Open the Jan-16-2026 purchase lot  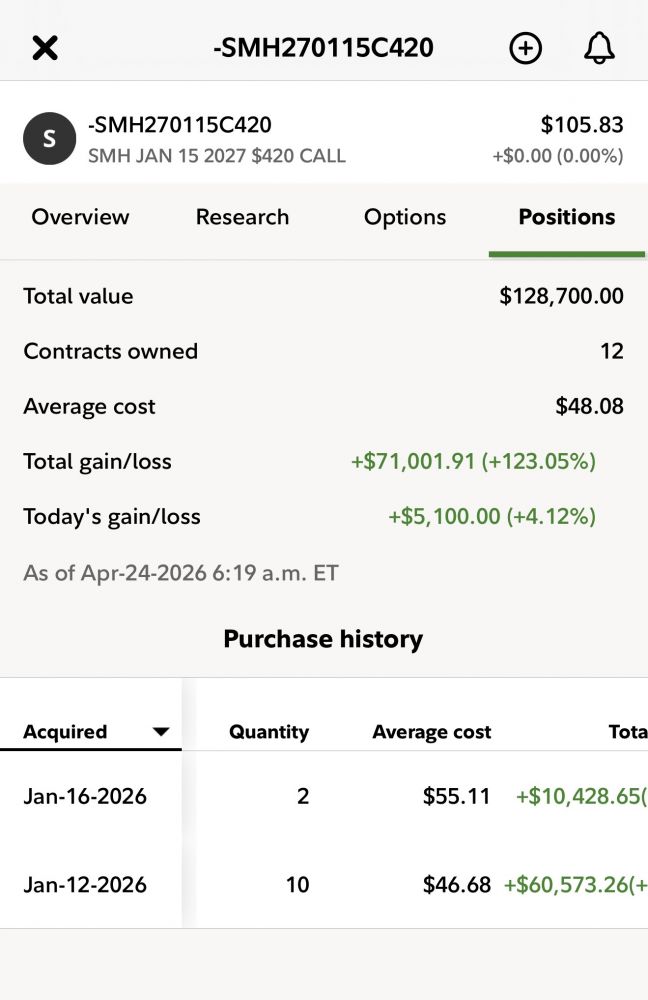pyautogui.click(x=85, y=796)
